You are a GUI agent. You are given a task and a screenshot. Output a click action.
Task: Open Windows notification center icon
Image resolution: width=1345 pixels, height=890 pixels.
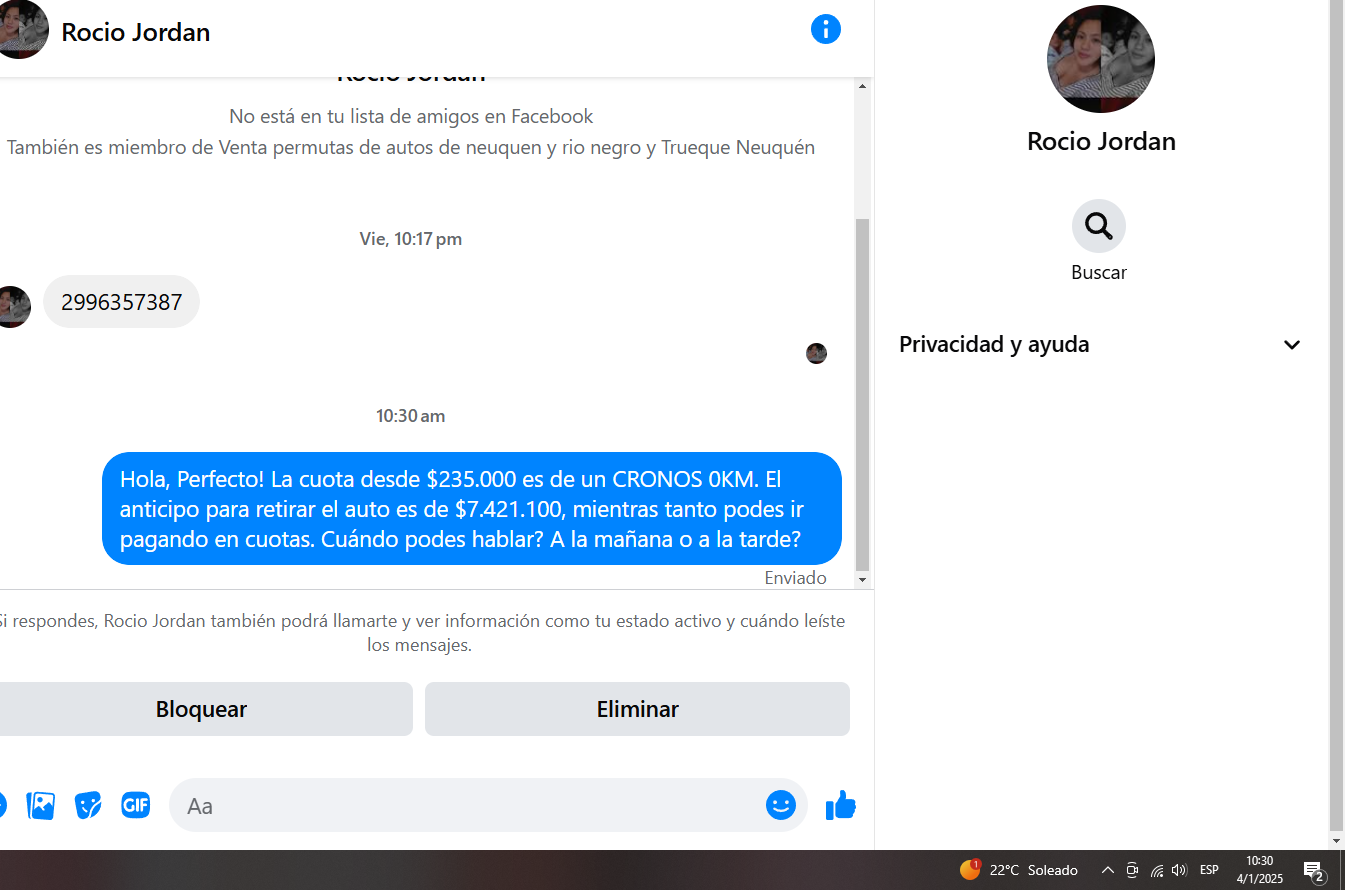tap(1314, 870)
